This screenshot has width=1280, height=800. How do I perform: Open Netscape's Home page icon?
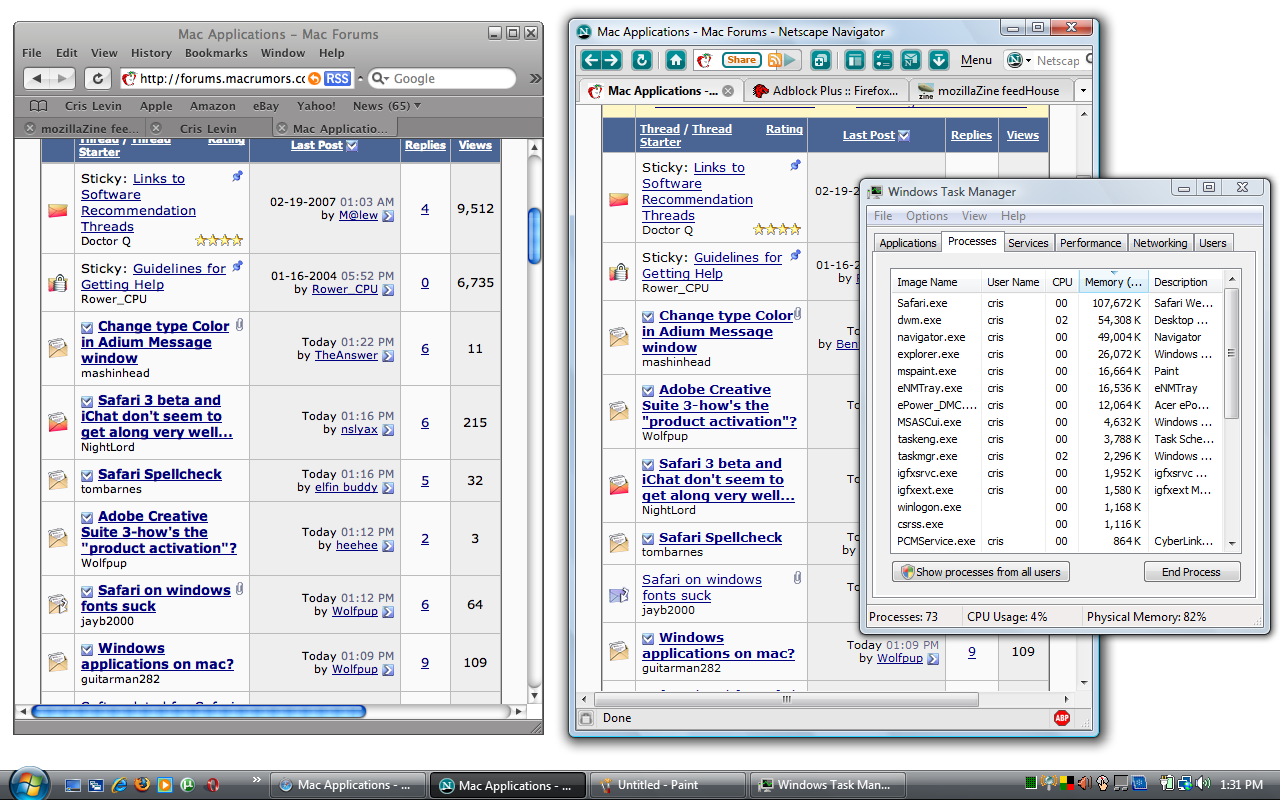coord(676,60)
